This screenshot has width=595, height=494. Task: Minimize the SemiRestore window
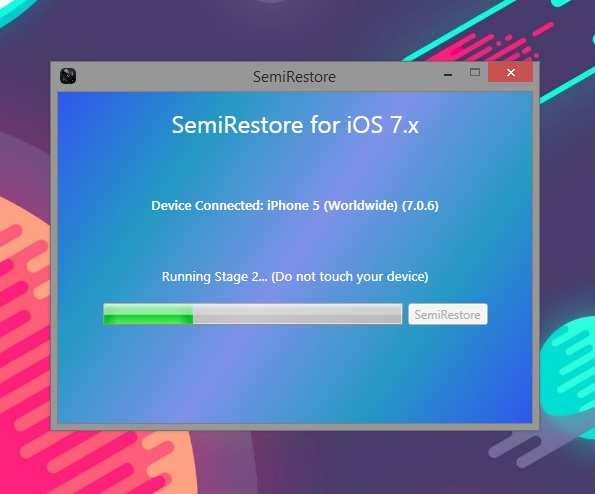point(448,74)
